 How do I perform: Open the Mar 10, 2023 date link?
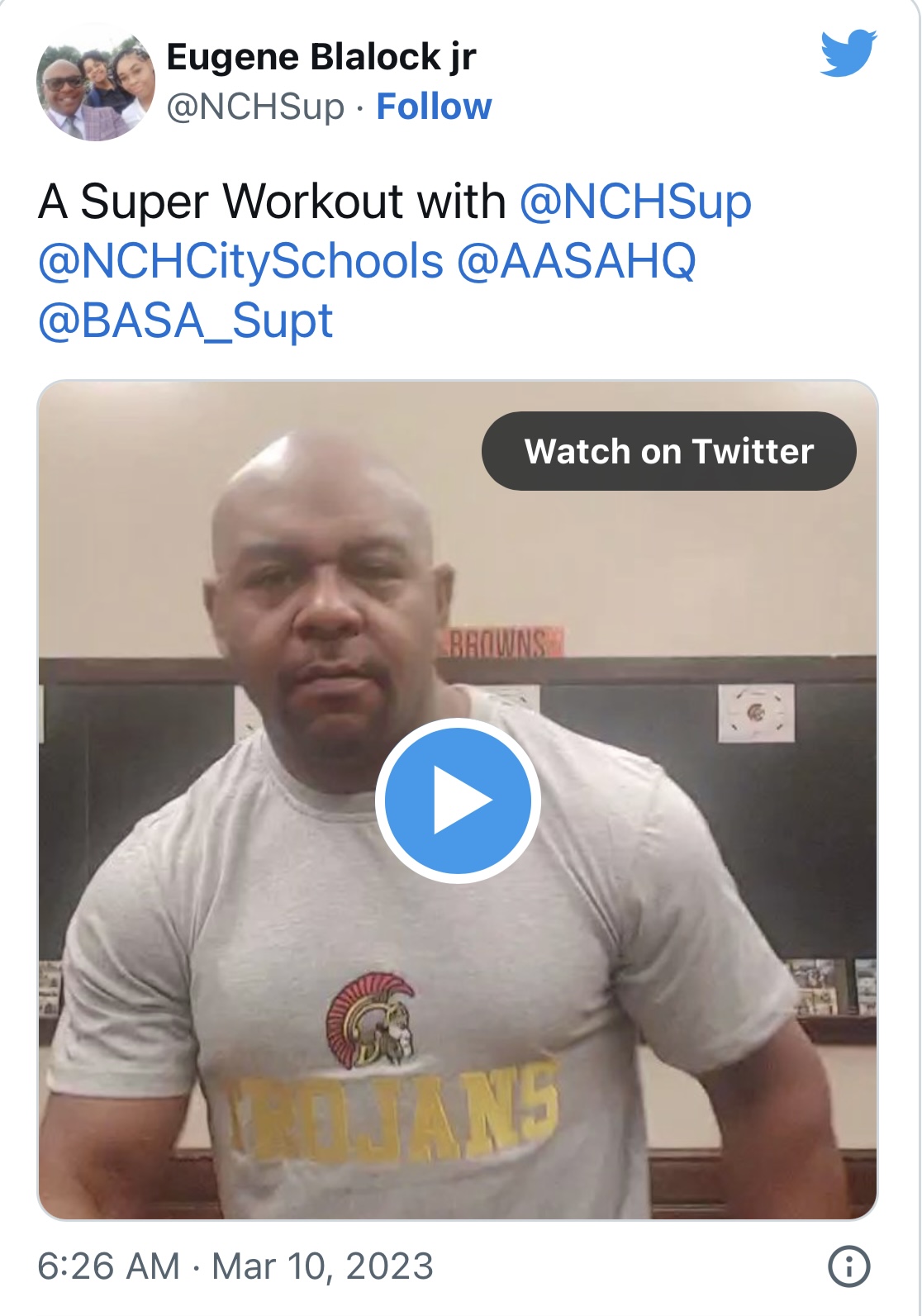(x=322, y=1266)
